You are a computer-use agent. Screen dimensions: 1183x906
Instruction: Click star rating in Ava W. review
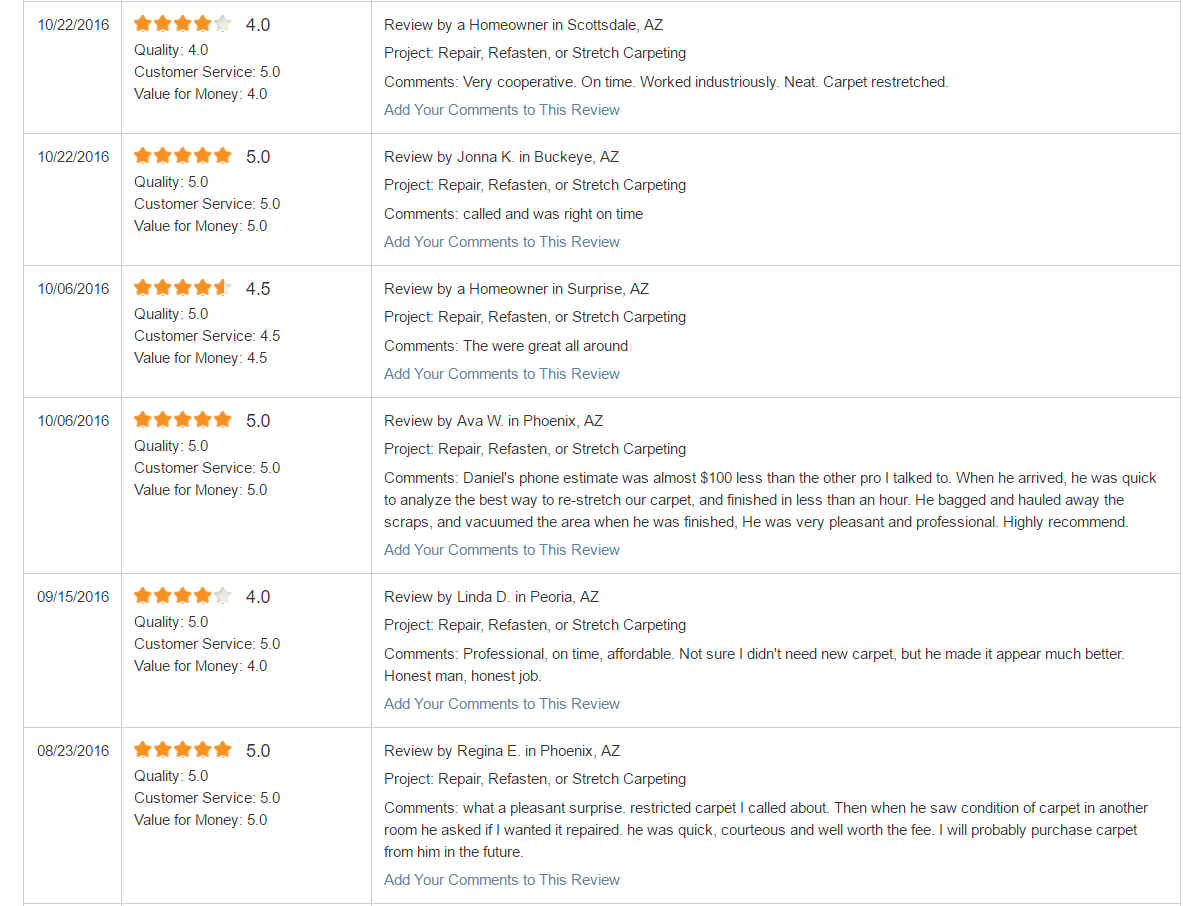click(x=183, y=420)
